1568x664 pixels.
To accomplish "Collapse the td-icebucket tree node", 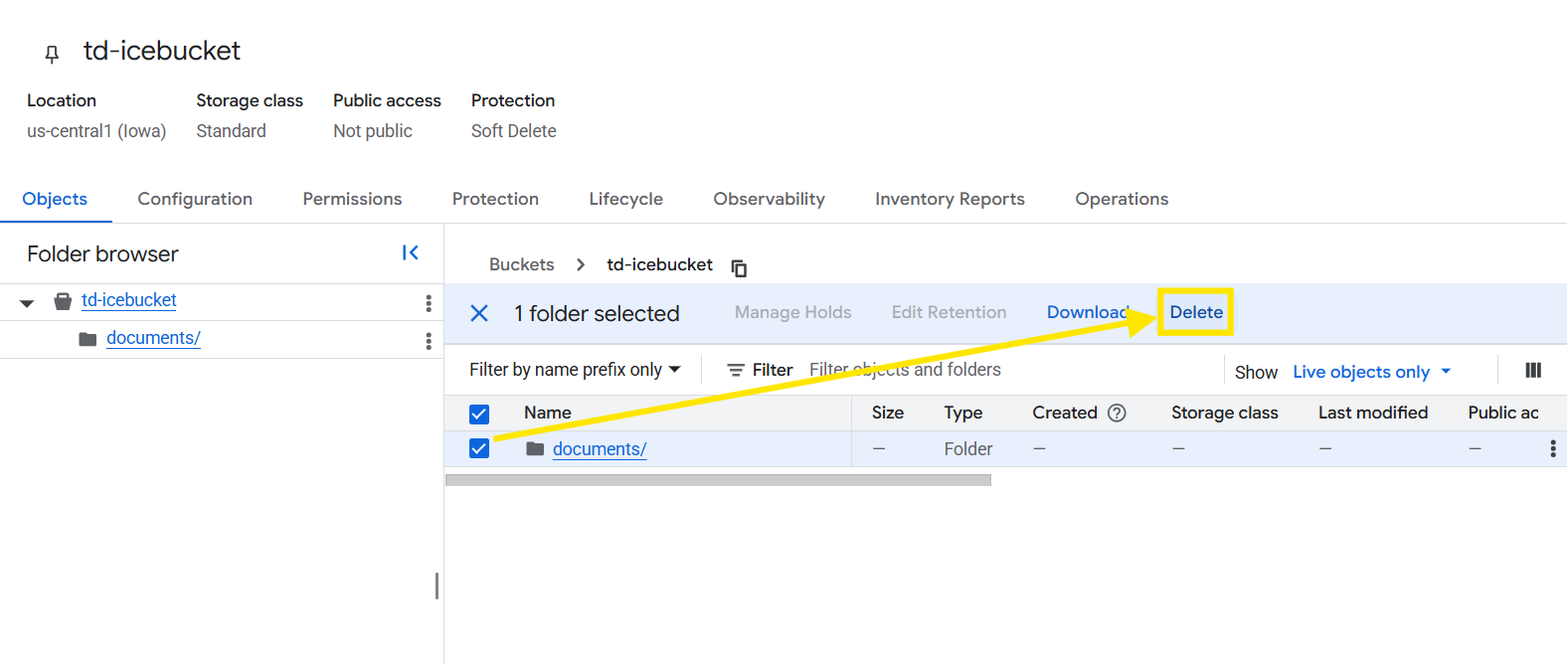I will [27, 303].
